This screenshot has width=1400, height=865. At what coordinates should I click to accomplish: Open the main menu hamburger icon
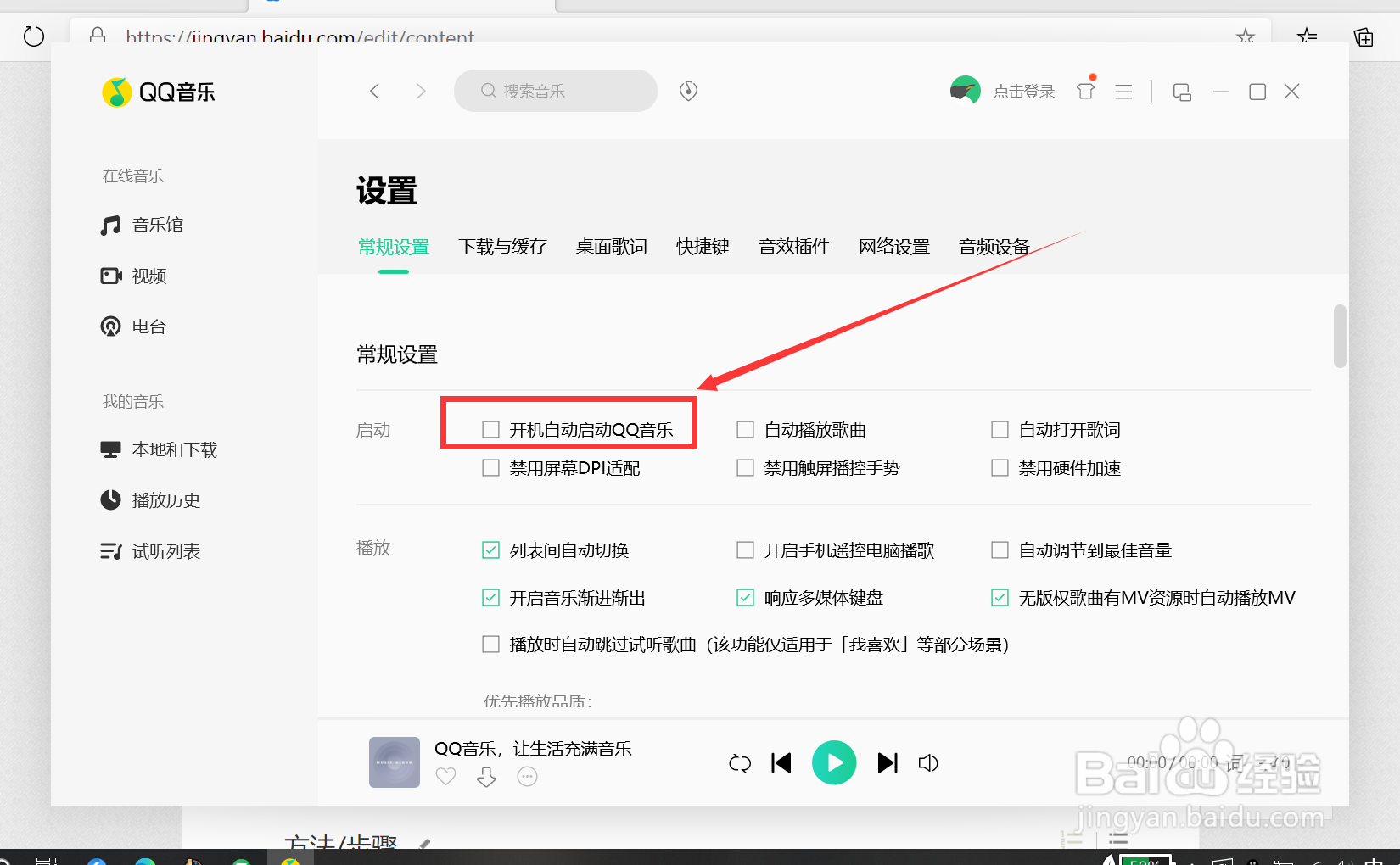click(1123, 92)
